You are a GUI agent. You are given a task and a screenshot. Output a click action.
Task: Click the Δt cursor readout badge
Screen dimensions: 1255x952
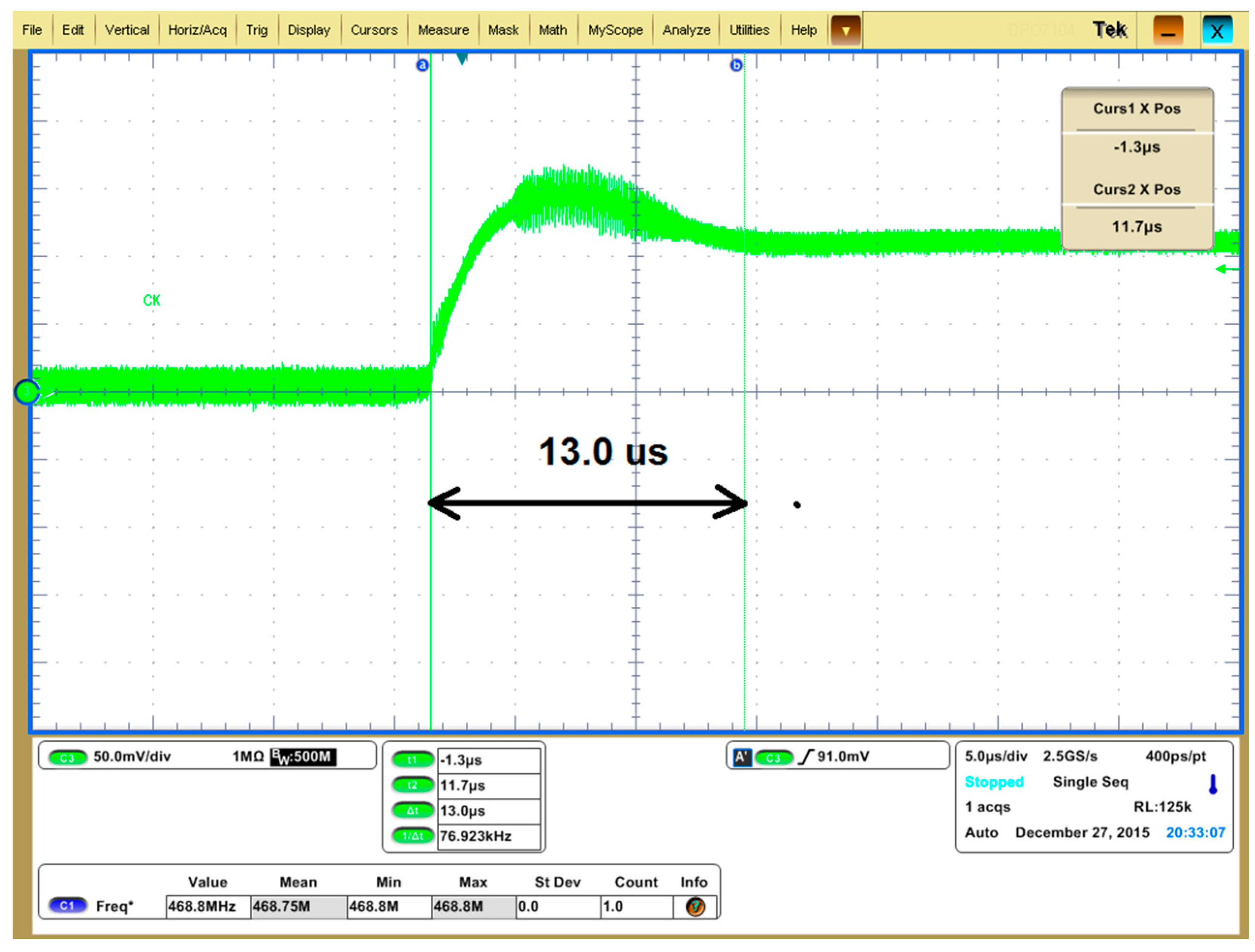413,811
